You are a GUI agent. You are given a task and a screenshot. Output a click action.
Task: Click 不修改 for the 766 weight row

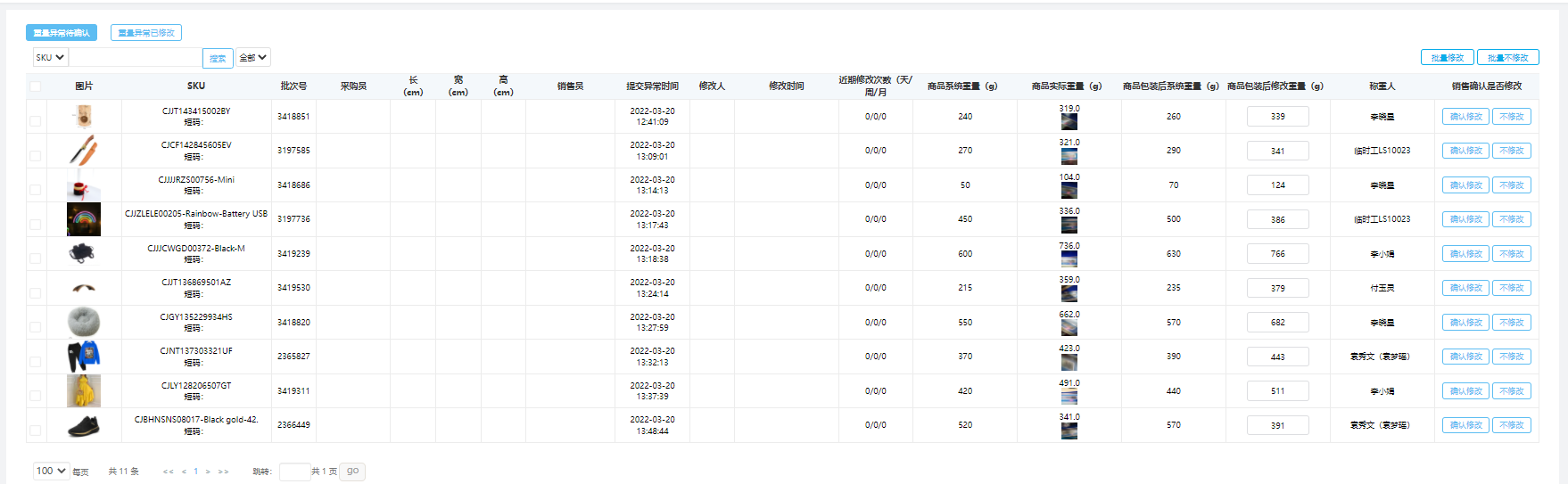1512,254
